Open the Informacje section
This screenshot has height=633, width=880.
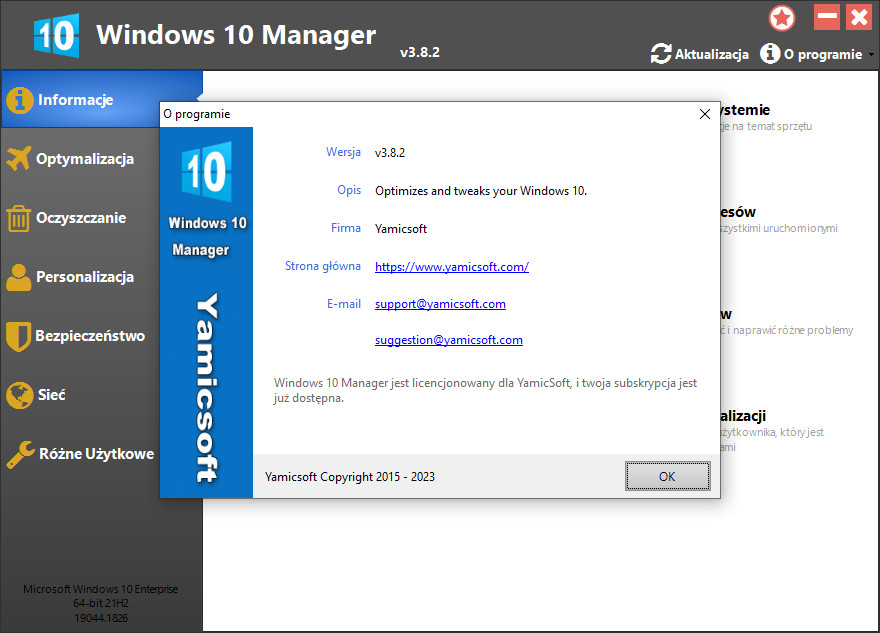tap(102, 99)
